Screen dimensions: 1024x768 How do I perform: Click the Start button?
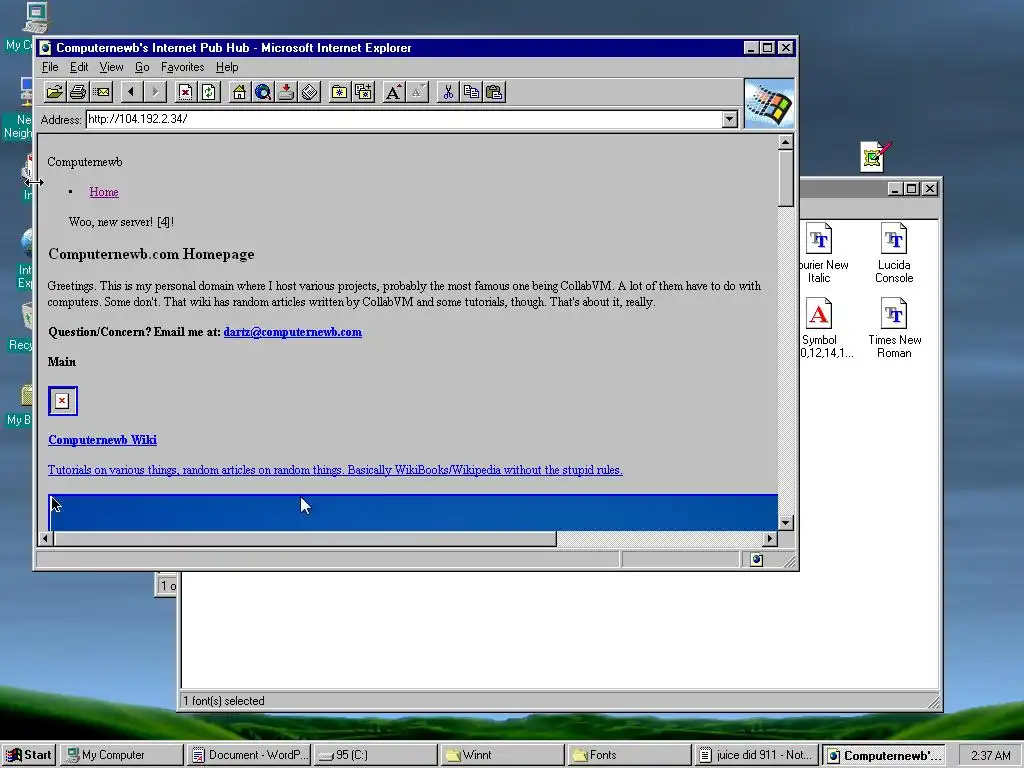click(x=29, y=755)
